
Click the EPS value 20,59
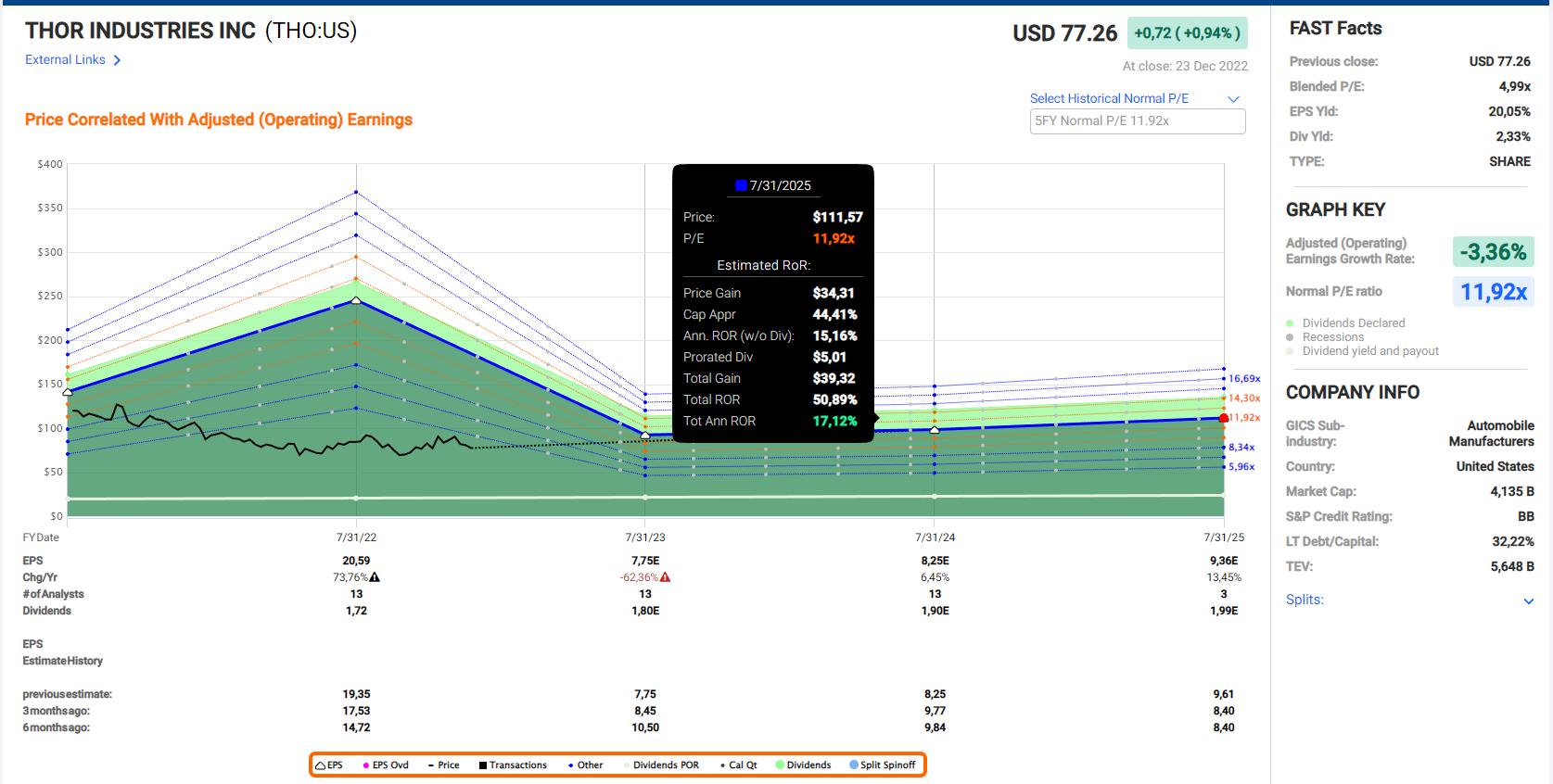356,561
